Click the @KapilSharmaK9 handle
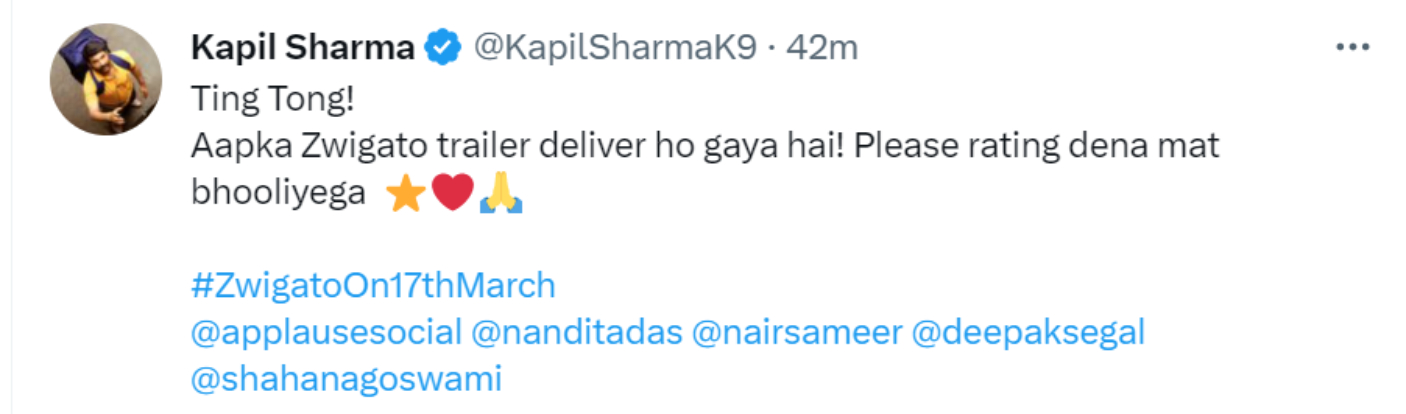This screenshot has width=1406, height=414. tap(614, 47)
